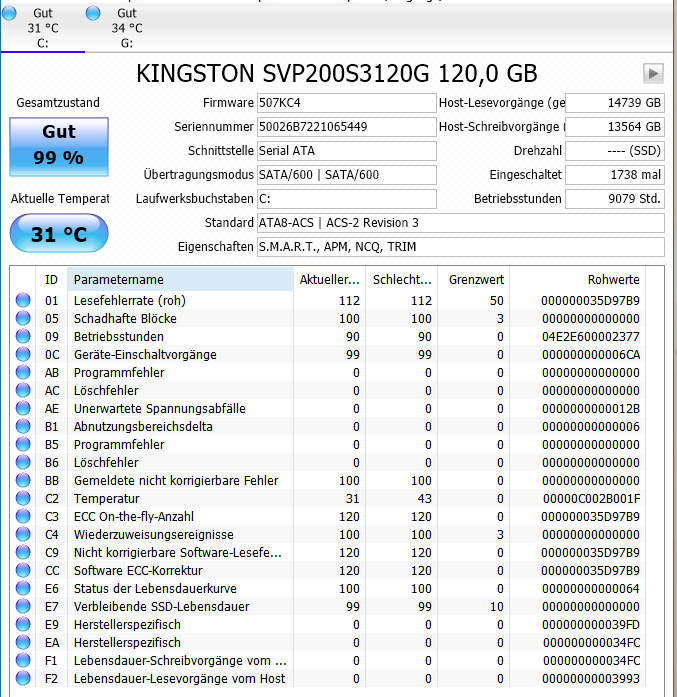Select the Unerwartete Spannungsabfälle parameter
The width and height of the screenshot is (677, 697).
pyautogui.click(x=160, y=409)
